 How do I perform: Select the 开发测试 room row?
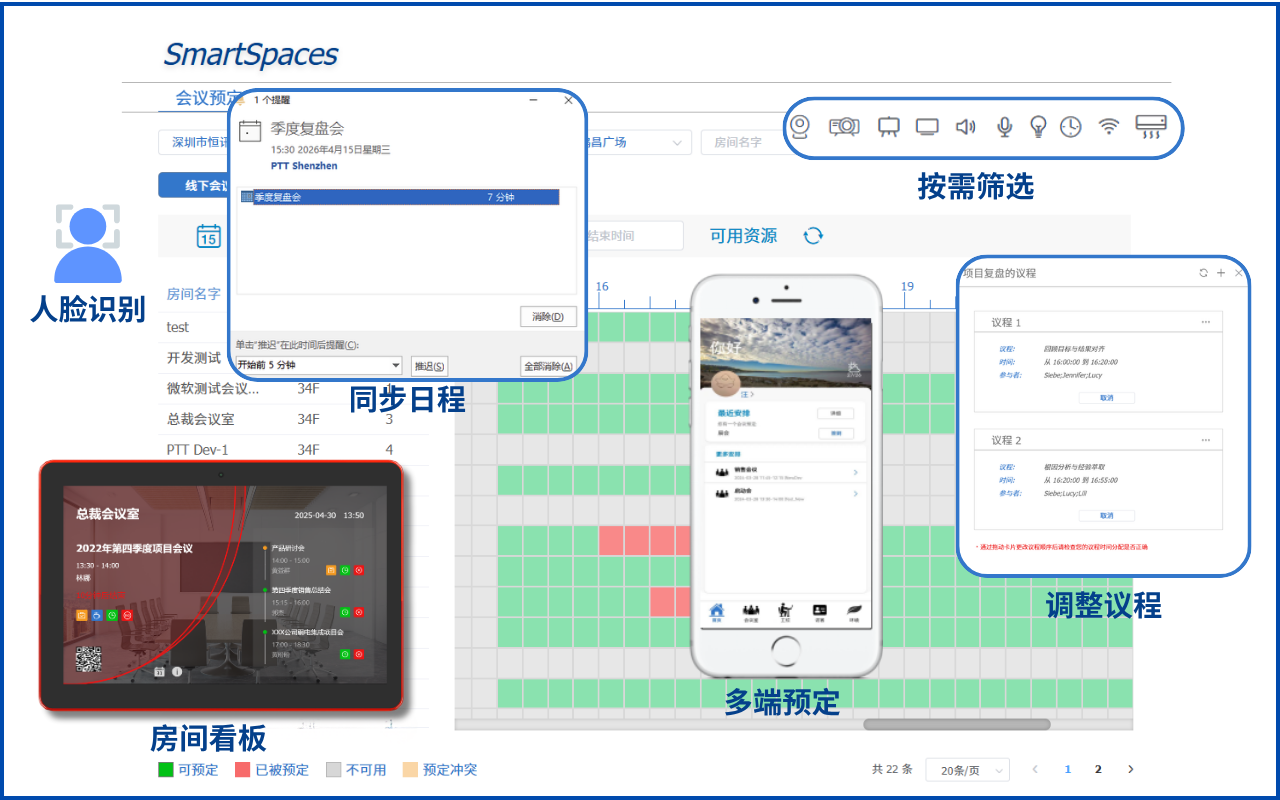[x=194, y=357]
